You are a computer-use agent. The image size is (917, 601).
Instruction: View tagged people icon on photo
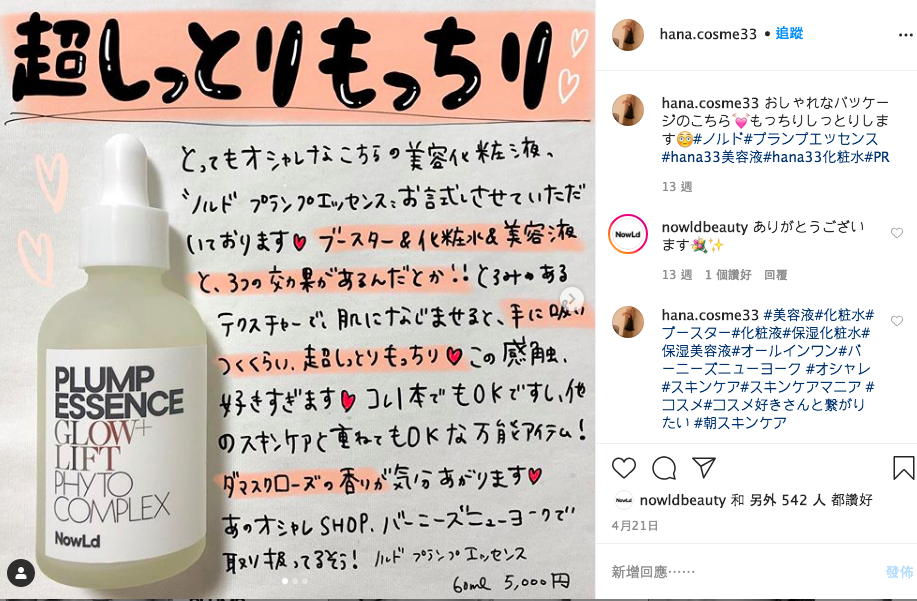[21, 574]
